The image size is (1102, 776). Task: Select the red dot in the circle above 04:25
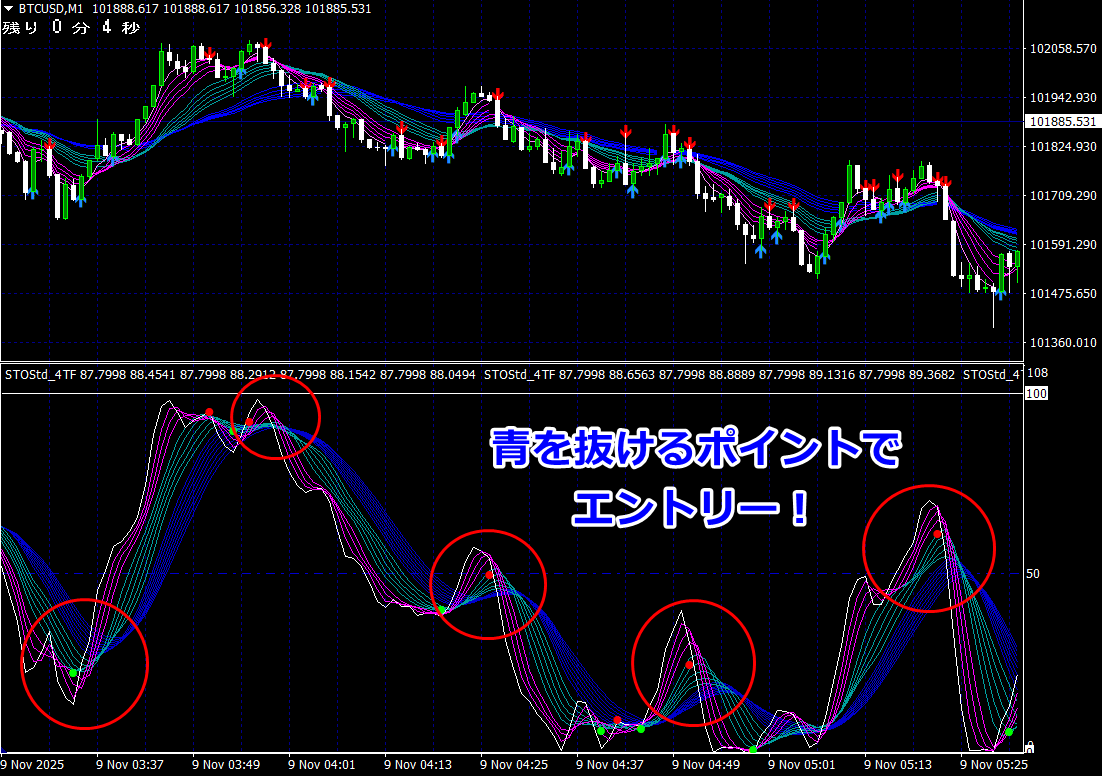[x=489, y=575]
